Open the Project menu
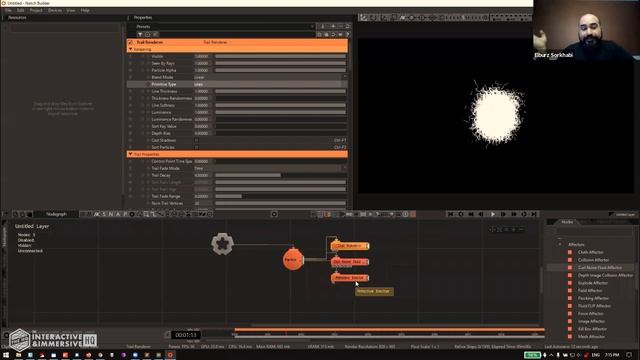 coord(36,10)
